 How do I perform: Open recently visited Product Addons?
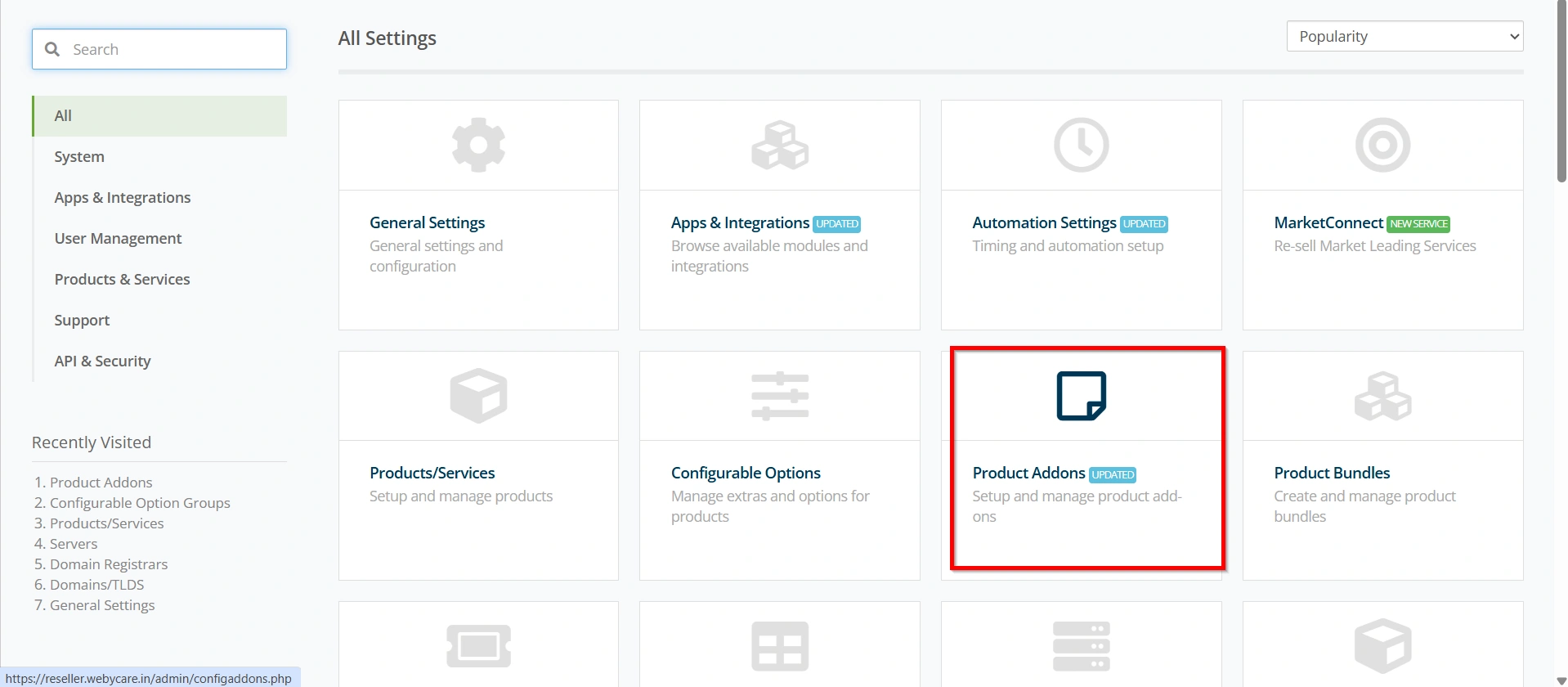click(101, 483)
